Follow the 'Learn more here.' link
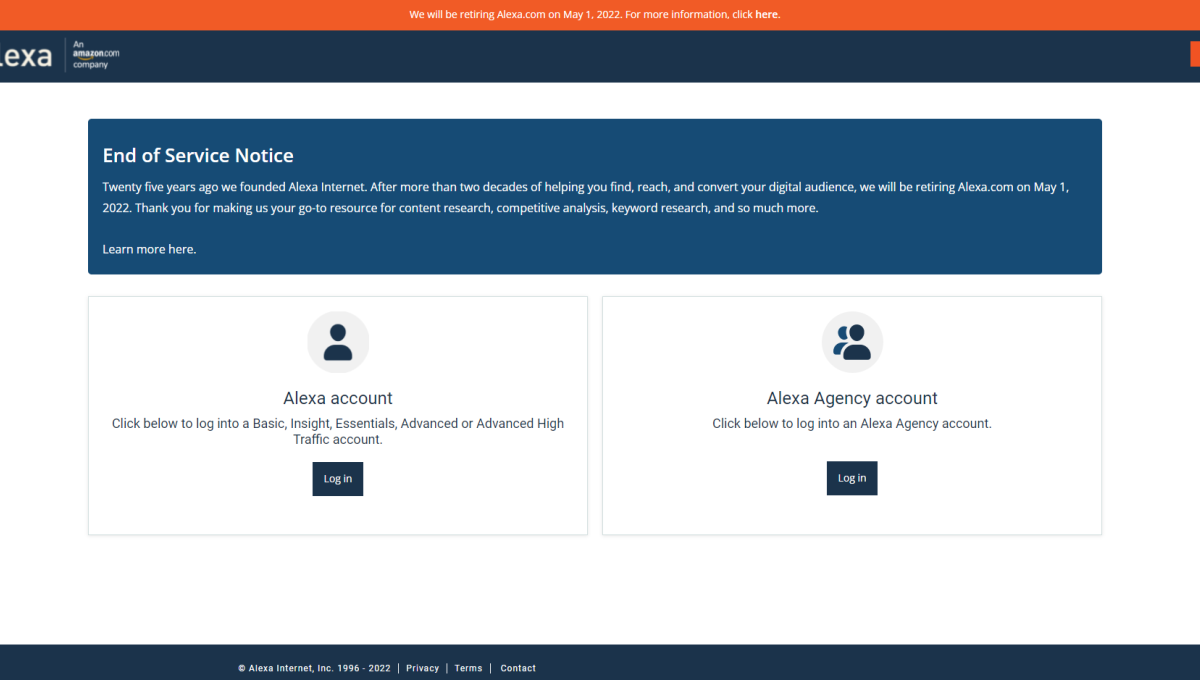 (x=149, y=249)
